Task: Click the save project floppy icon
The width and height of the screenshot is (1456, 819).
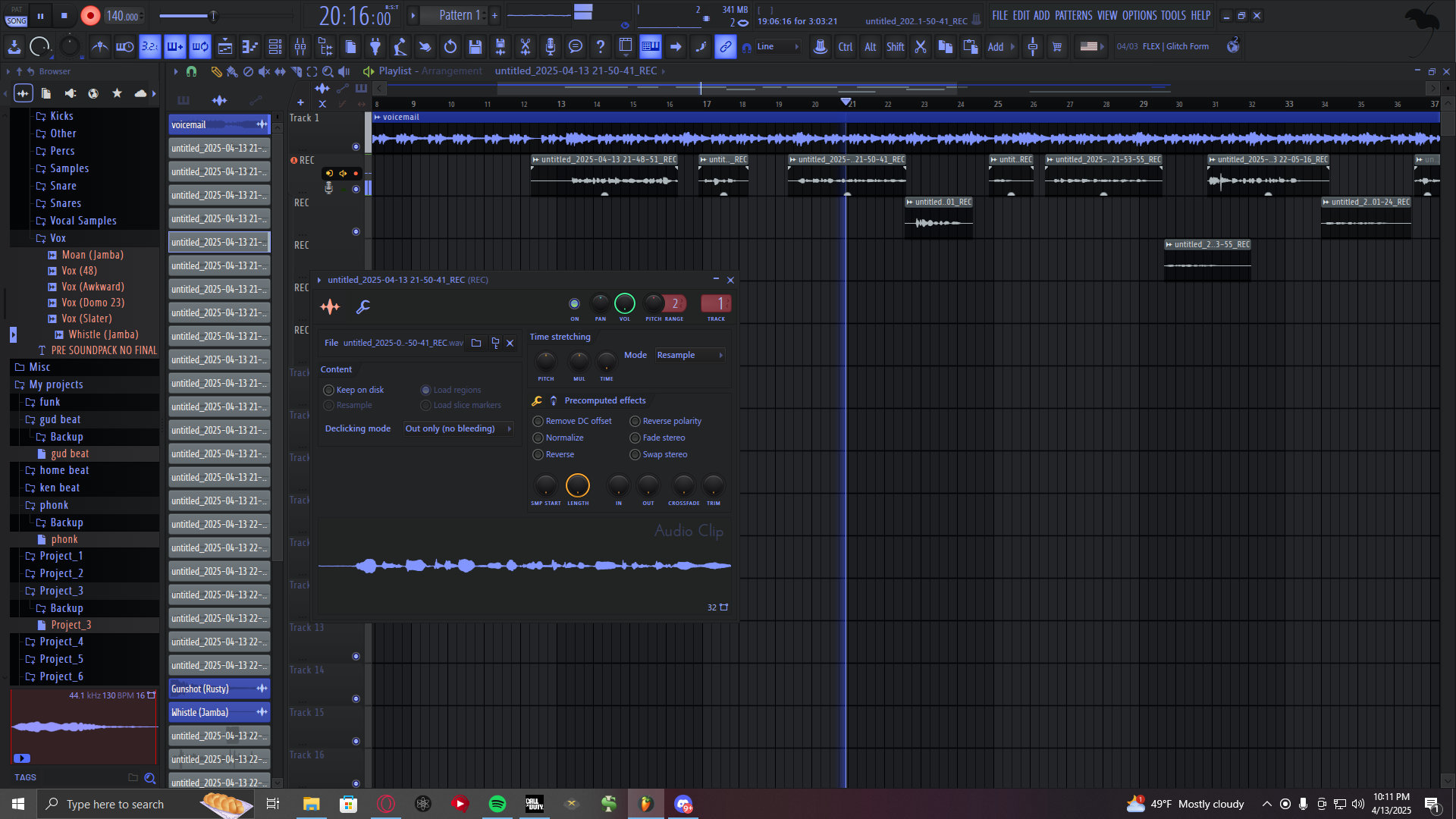Action: coord(475,47)
